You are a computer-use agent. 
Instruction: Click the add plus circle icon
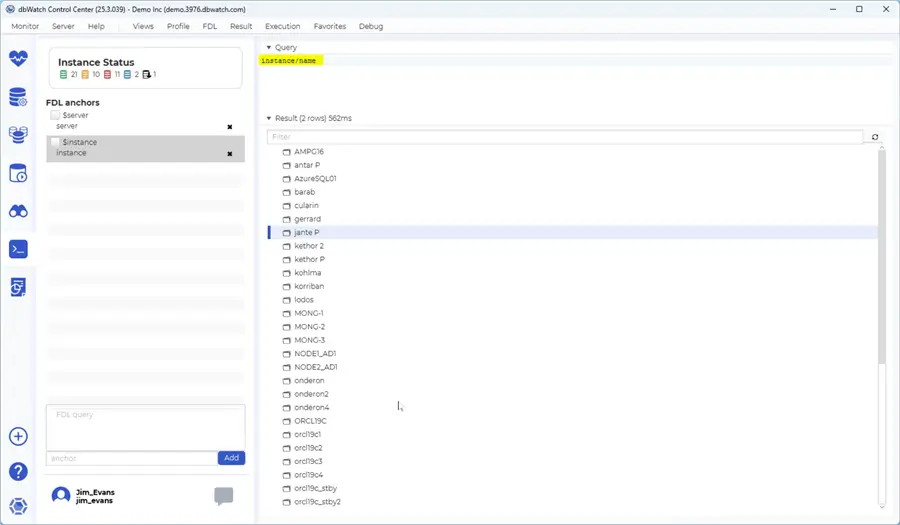coord(18,437)
